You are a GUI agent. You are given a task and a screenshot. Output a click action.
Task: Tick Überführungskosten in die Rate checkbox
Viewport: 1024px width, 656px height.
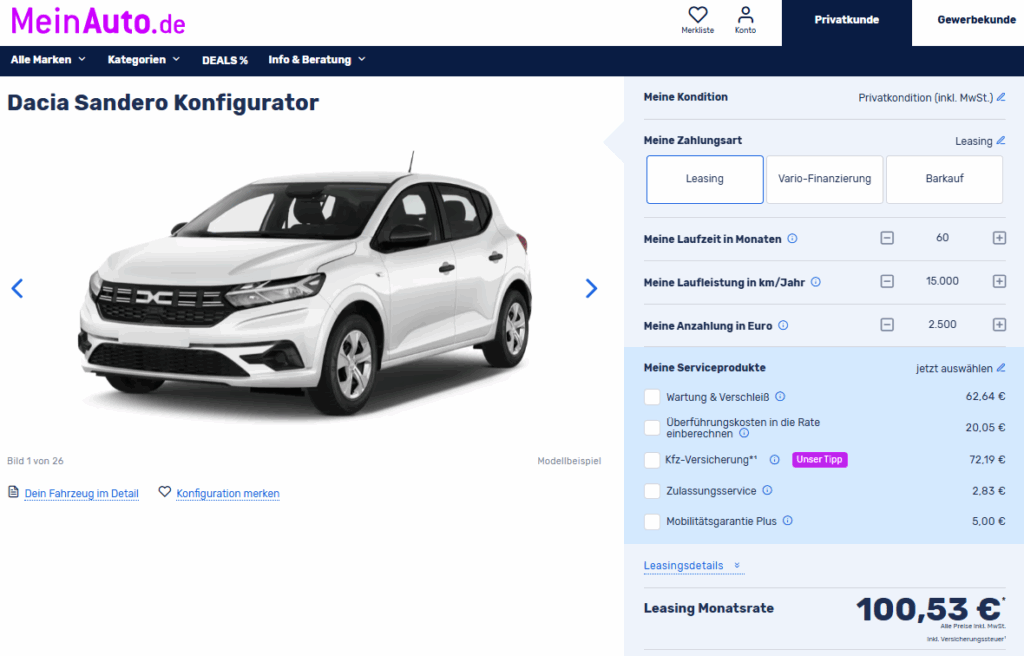click(652, 428)
